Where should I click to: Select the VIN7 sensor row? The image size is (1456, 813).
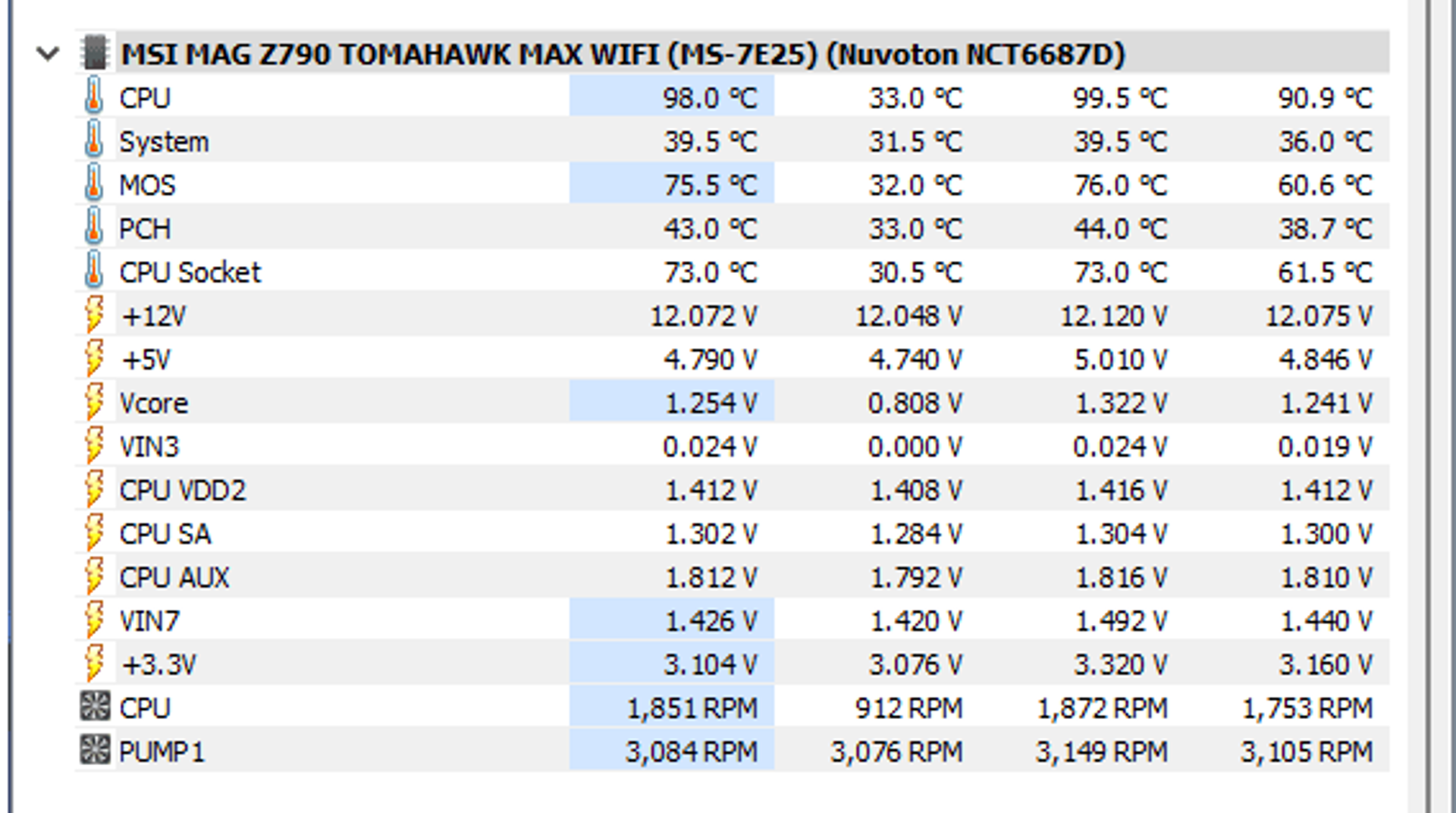point(733,620)
